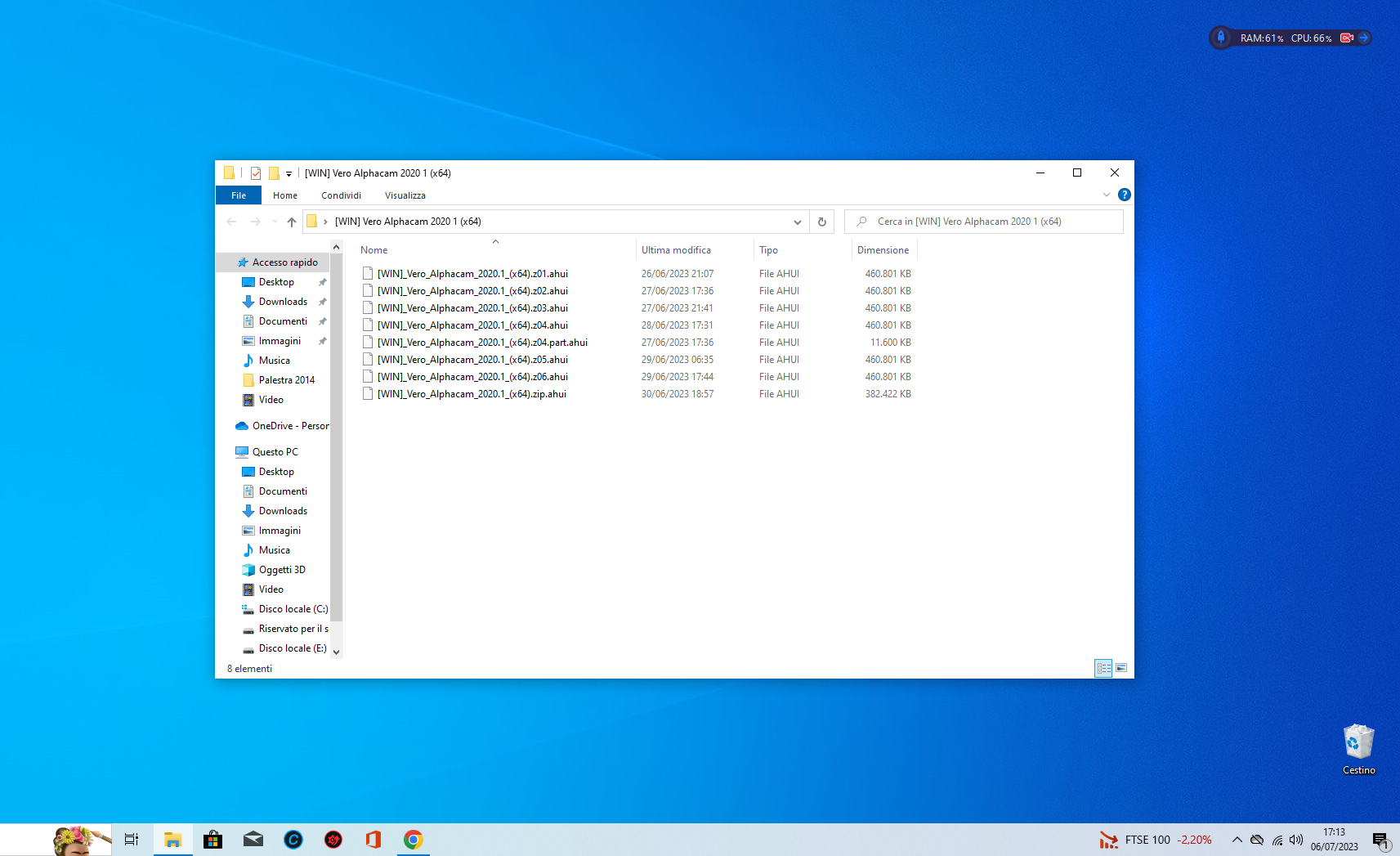1400x856 pixels.
Task: Select the z01.ahui file
Action: pos(472,274)
